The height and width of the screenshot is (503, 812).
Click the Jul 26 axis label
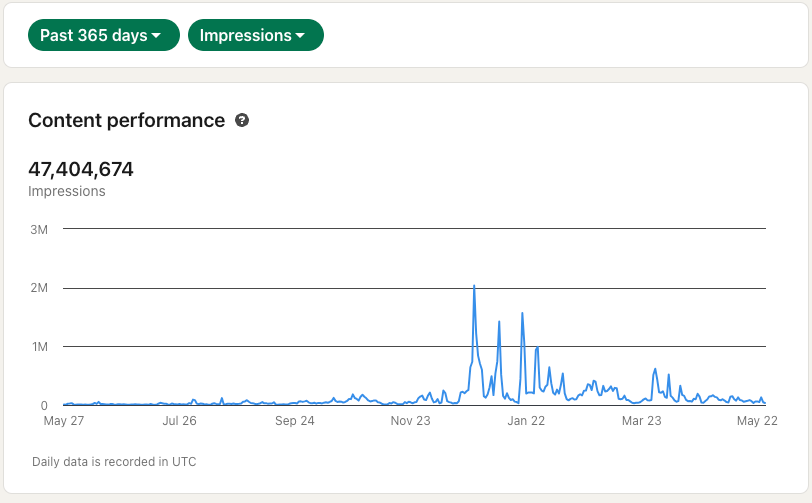pos(179,421)
